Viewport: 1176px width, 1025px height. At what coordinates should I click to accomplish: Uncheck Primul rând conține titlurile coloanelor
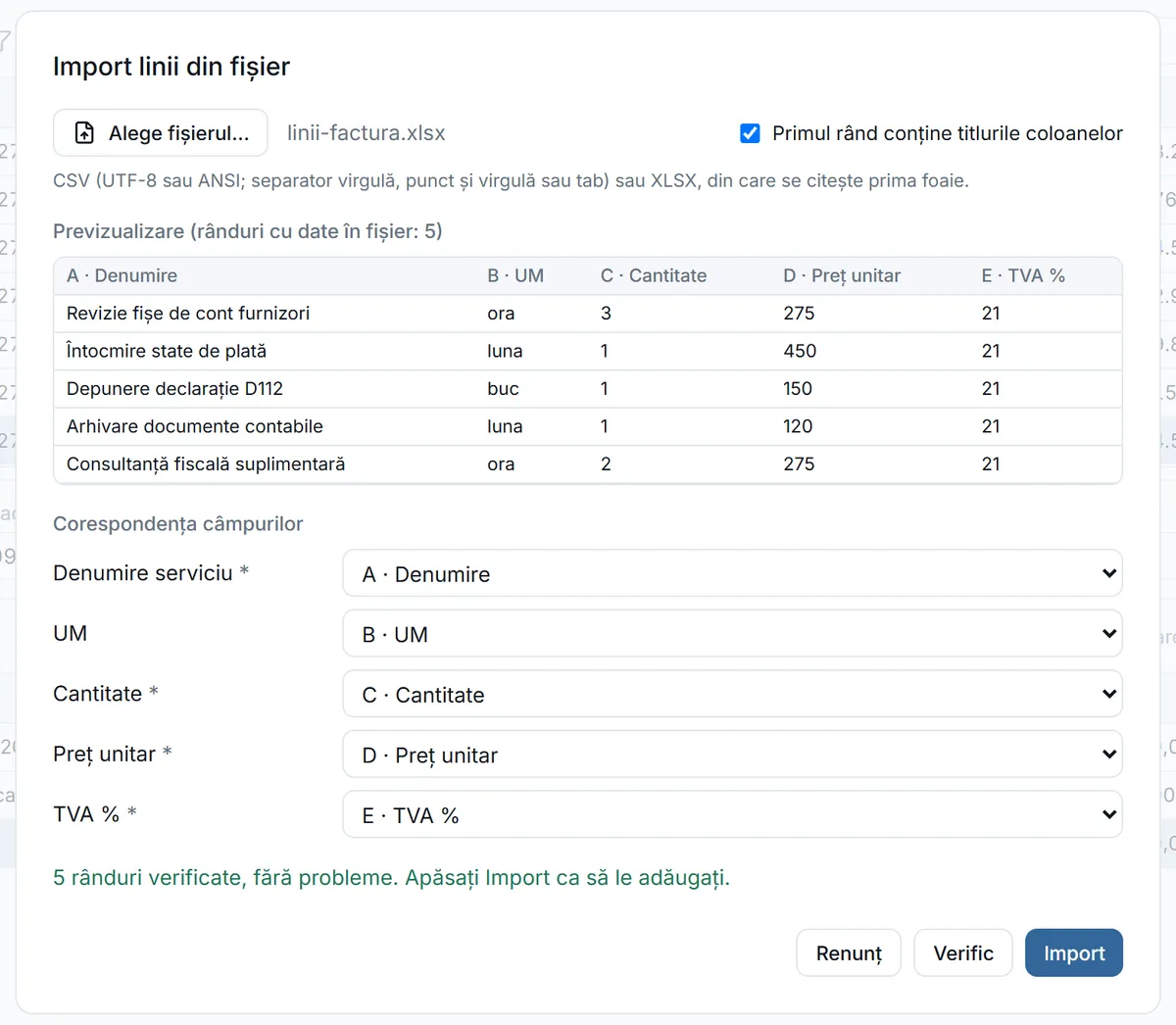click(x=750, y=133)
